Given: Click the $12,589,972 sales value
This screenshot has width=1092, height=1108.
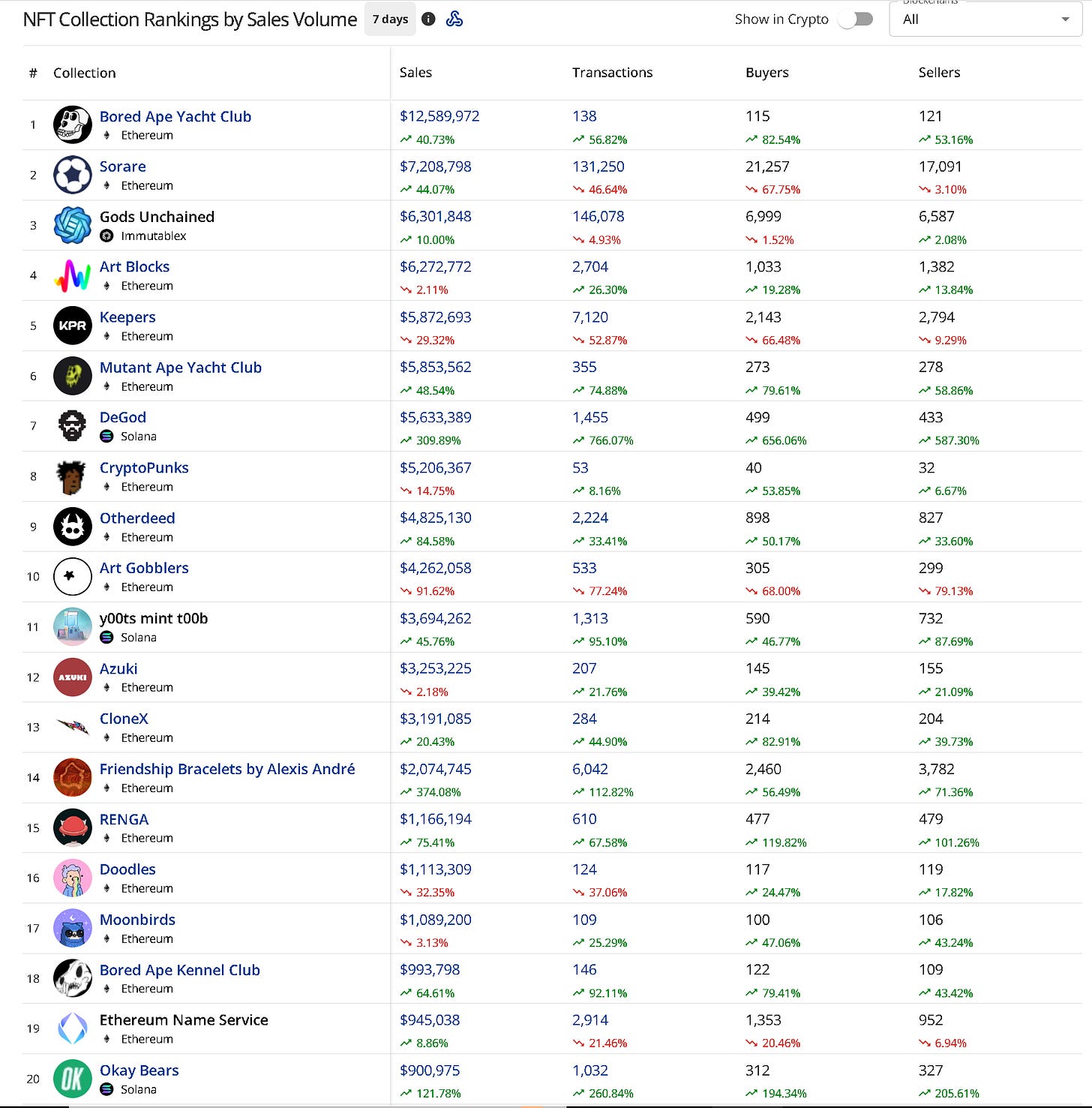Looking at the screenshot, I should pyautogui.click(x=439, y=116).
